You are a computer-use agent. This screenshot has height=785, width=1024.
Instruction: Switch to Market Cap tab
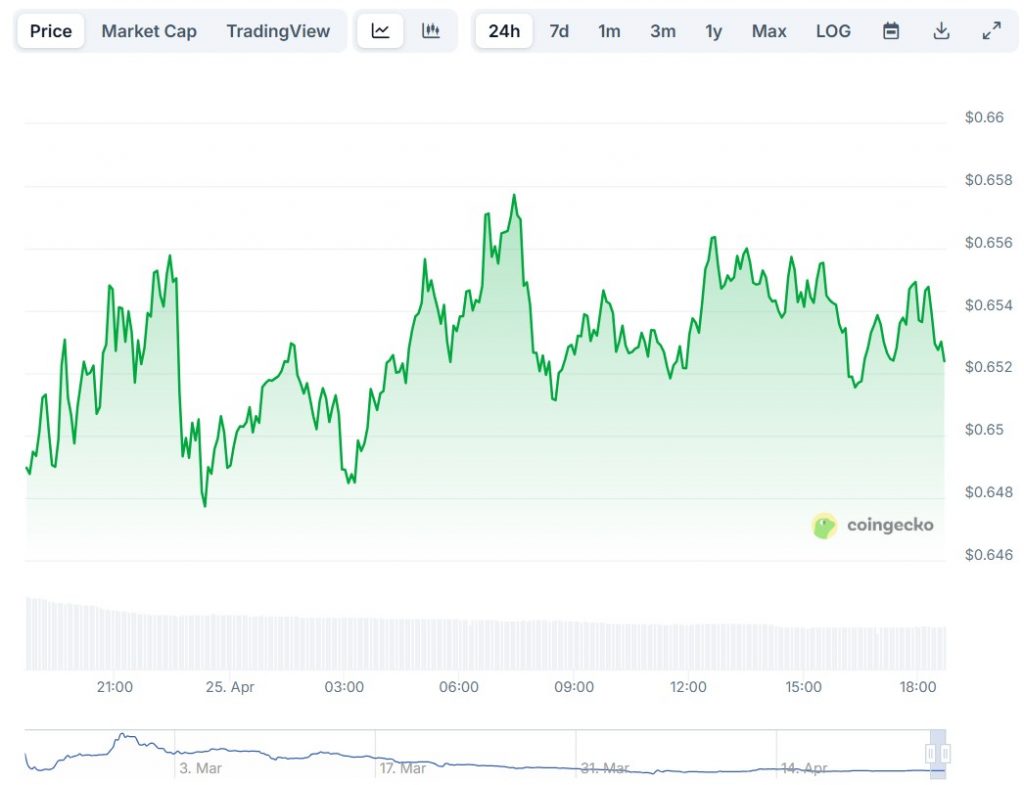149,31
